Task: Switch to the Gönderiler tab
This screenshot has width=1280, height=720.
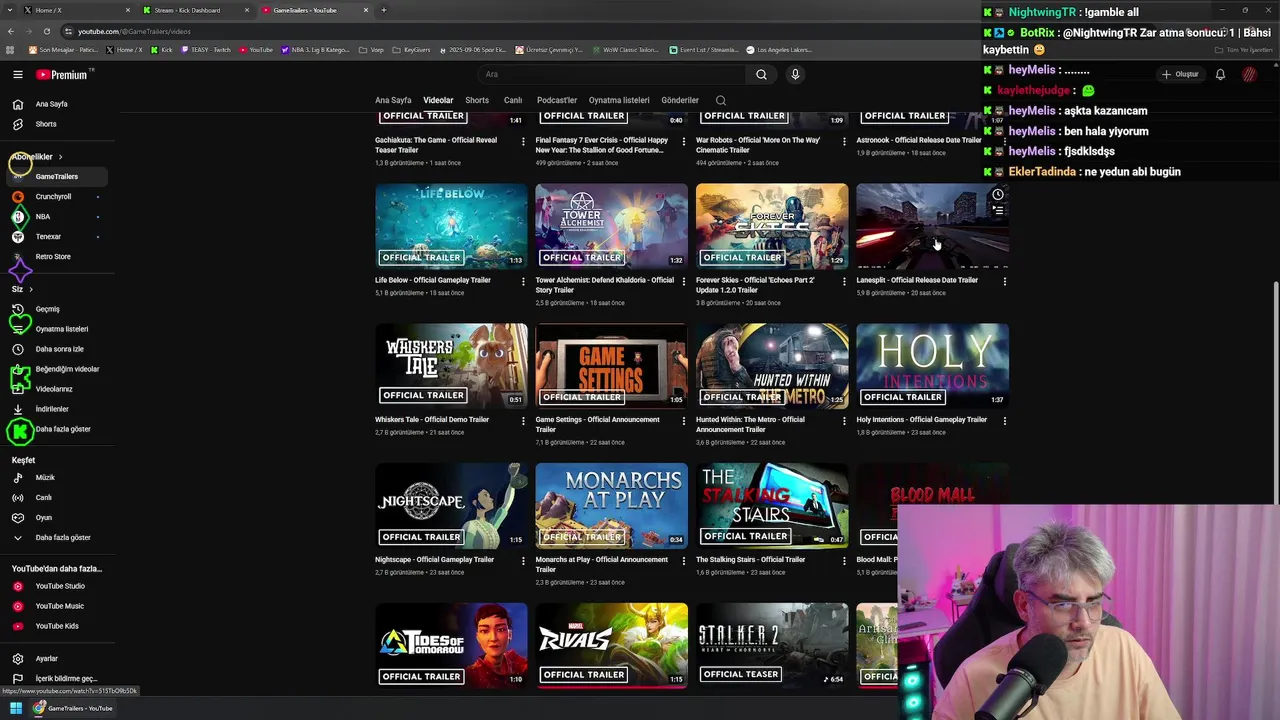Action: pos(680,100)
